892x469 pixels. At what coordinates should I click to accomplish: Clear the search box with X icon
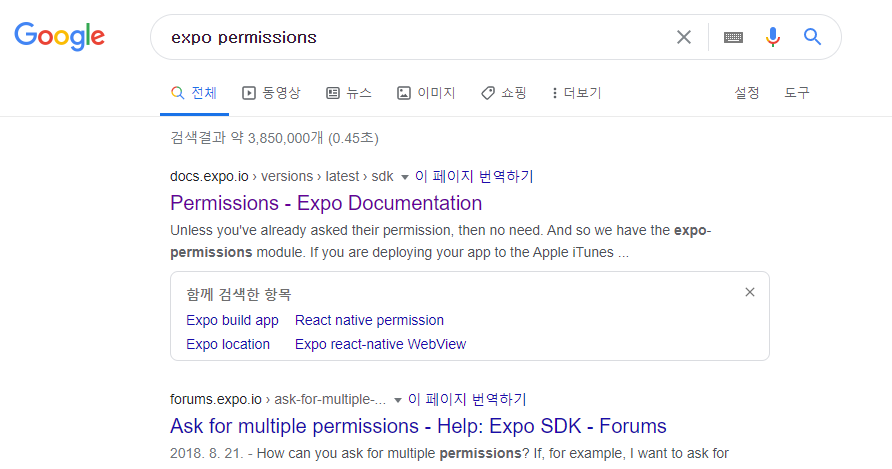pyautogui.click(x=684, y=37)
